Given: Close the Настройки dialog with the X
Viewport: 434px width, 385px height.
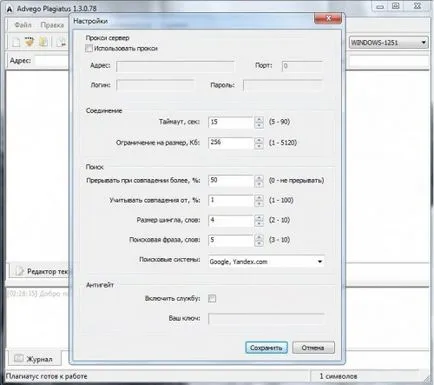Looking at the screenshot, I should click(328, 19).
